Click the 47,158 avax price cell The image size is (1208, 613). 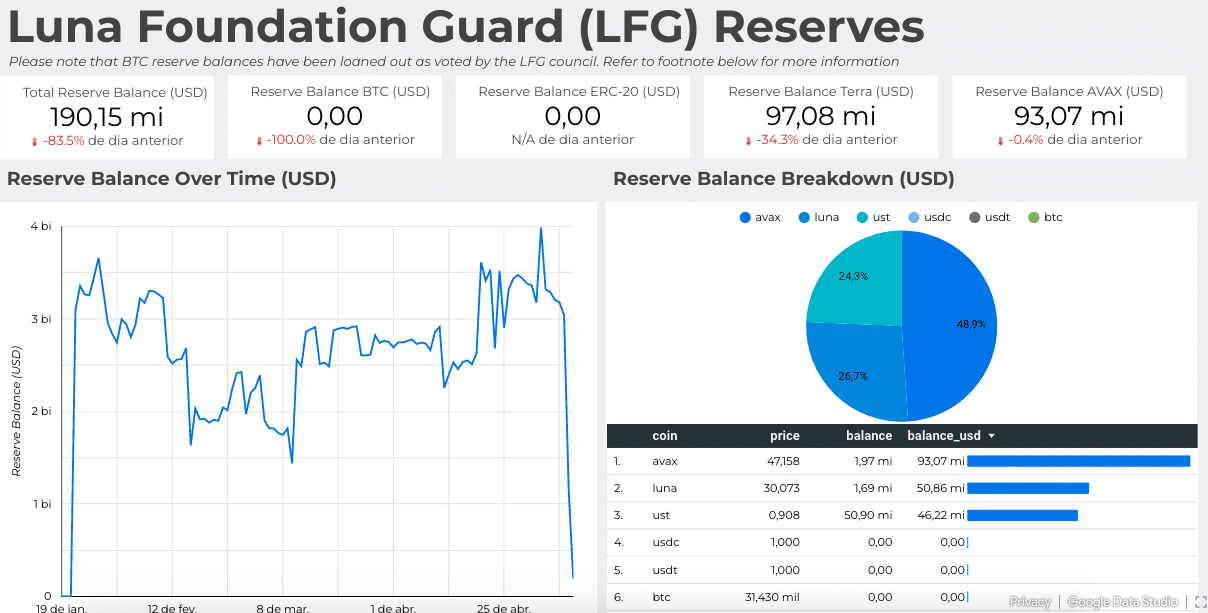coord(782,461)
